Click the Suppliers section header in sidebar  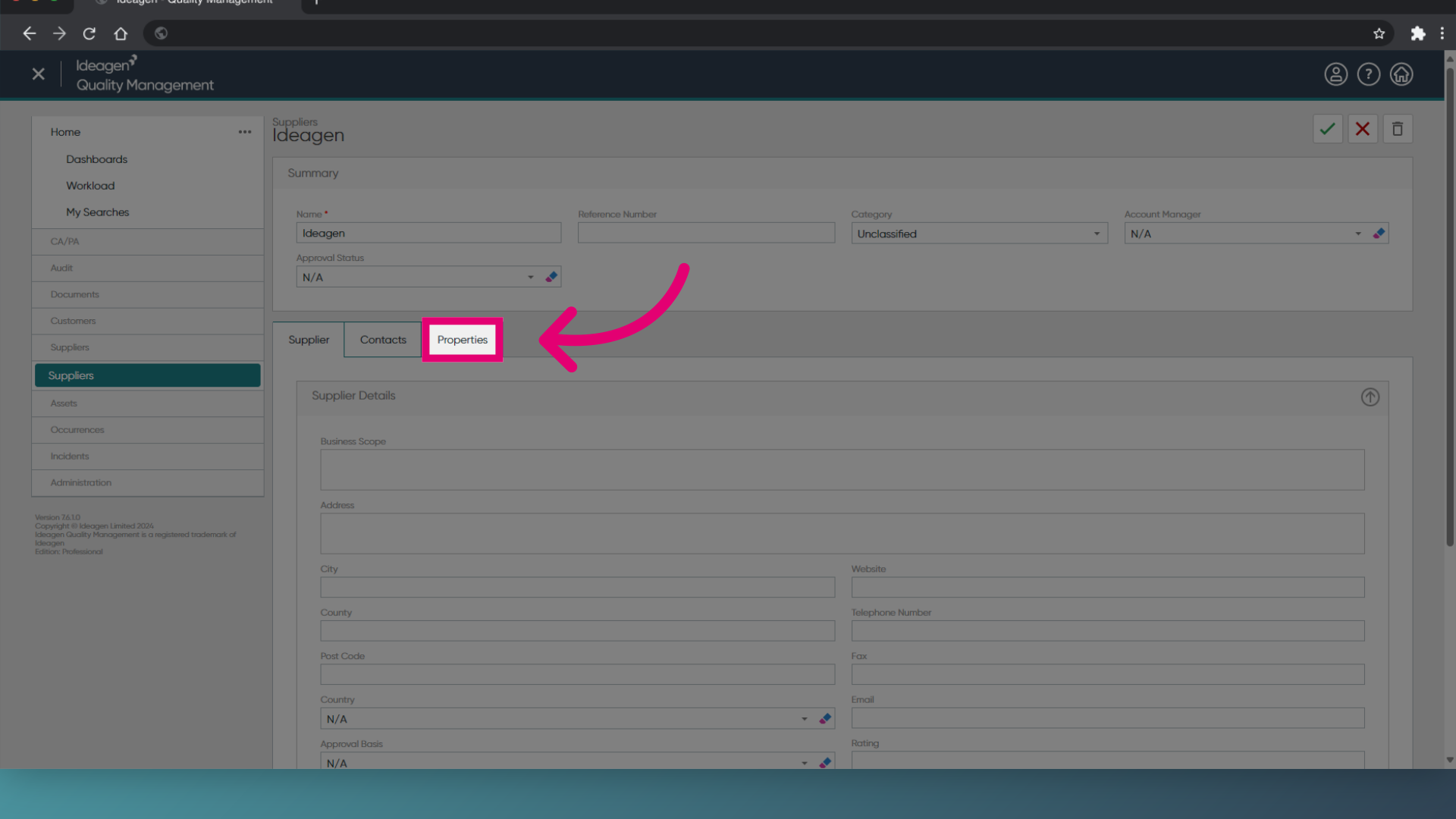coord(148,347)
